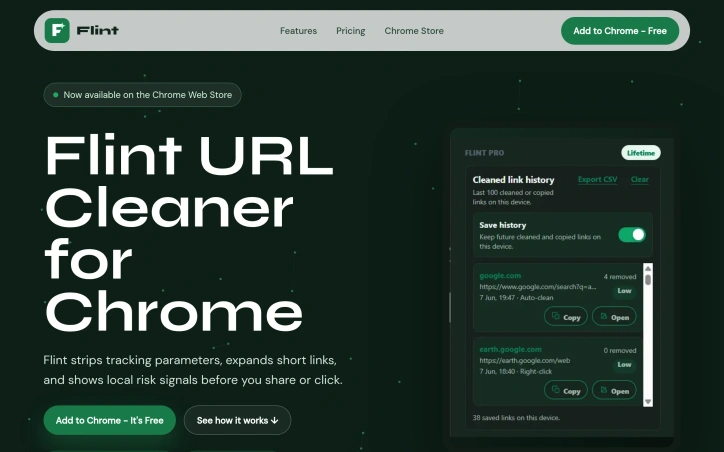
Task: Go to Chrome Store nav link
Action: [x=414, y=31]
